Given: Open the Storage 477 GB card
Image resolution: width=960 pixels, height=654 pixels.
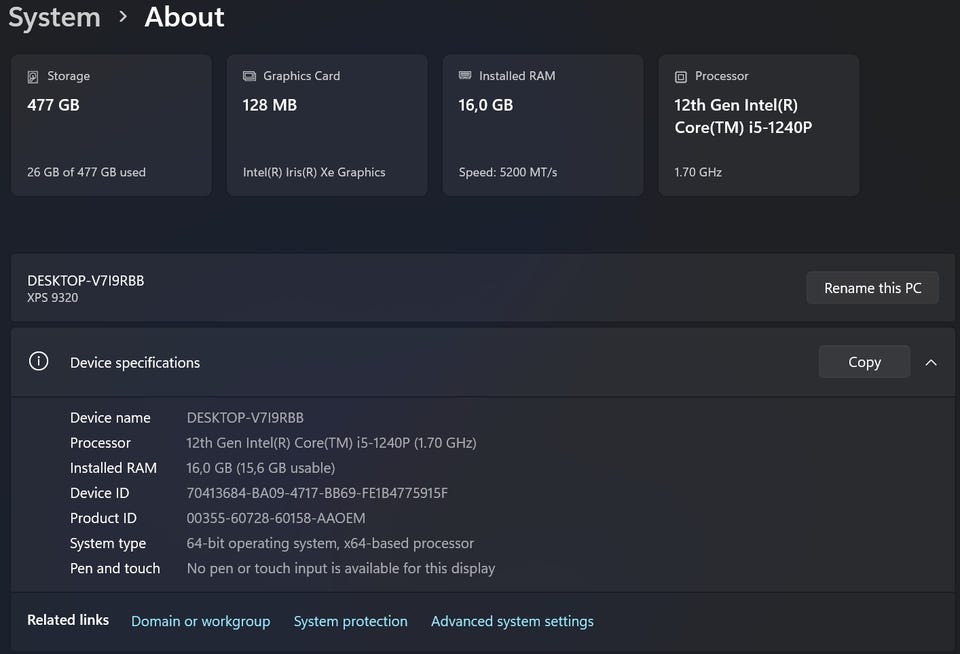Looking at the screenshot, I should (111, 126).
